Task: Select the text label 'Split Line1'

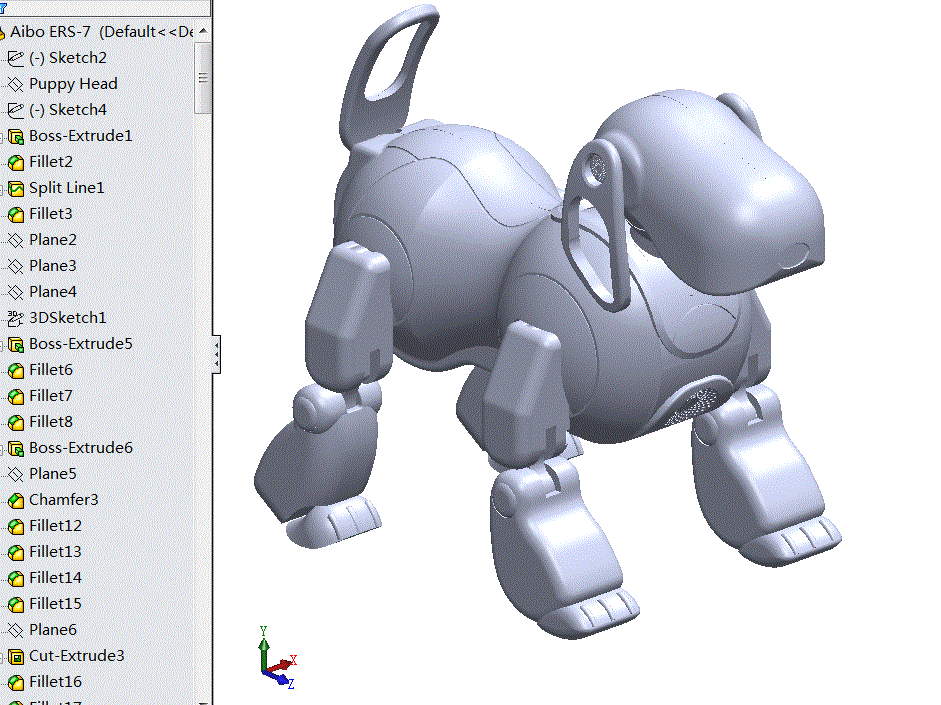Action: (67, 188)
